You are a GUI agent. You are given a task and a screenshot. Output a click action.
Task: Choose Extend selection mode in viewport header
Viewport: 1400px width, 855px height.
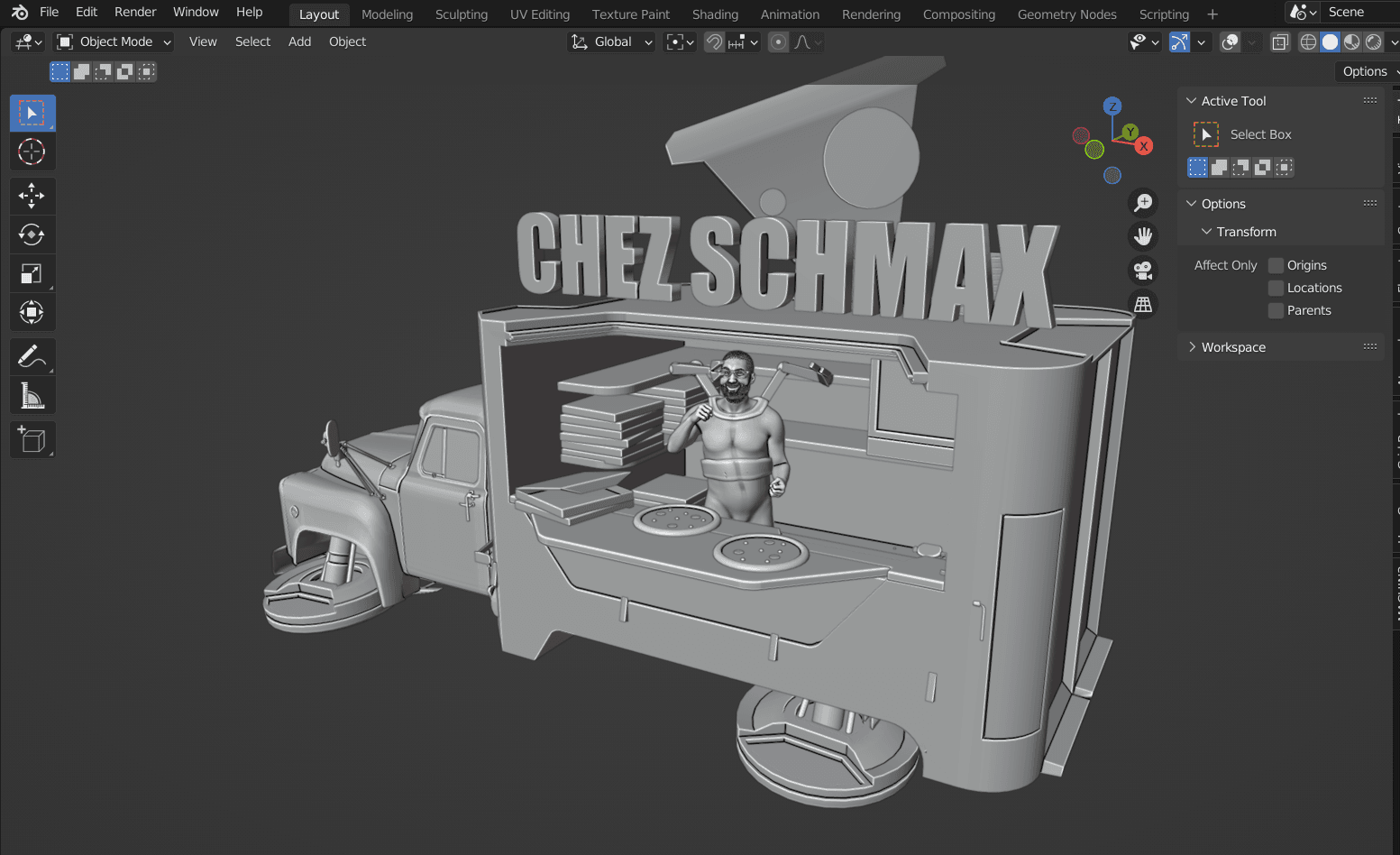[81, 71]
